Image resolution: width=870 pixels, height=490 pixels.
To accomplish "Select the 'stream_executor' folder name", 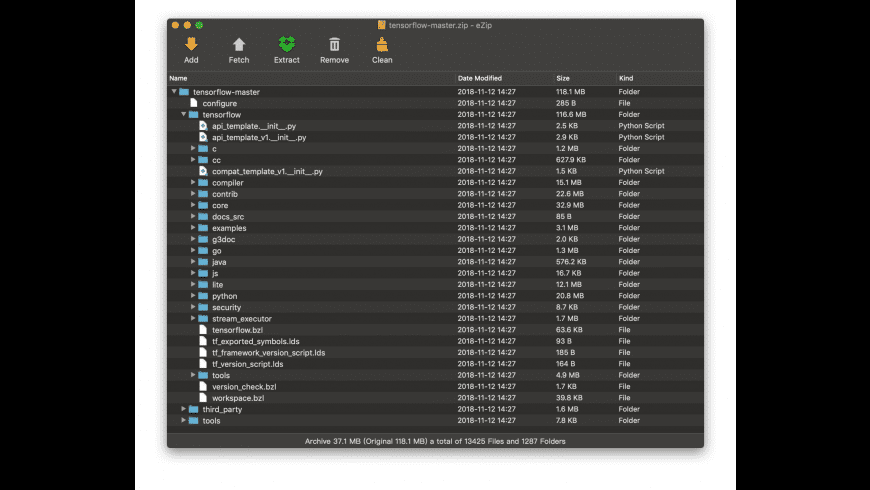I will [241, 319].
